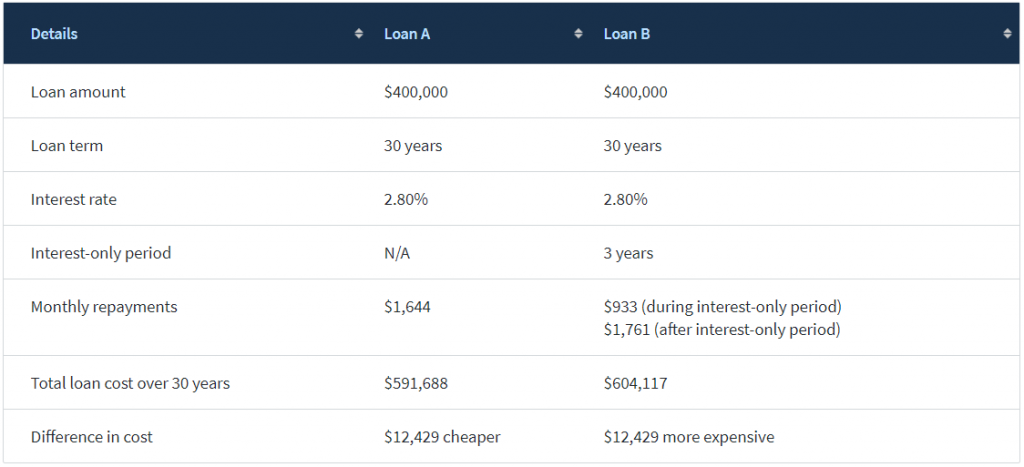Click the 3 years interest-only cell
This screenshot has width=1024, height=467.
629,253
